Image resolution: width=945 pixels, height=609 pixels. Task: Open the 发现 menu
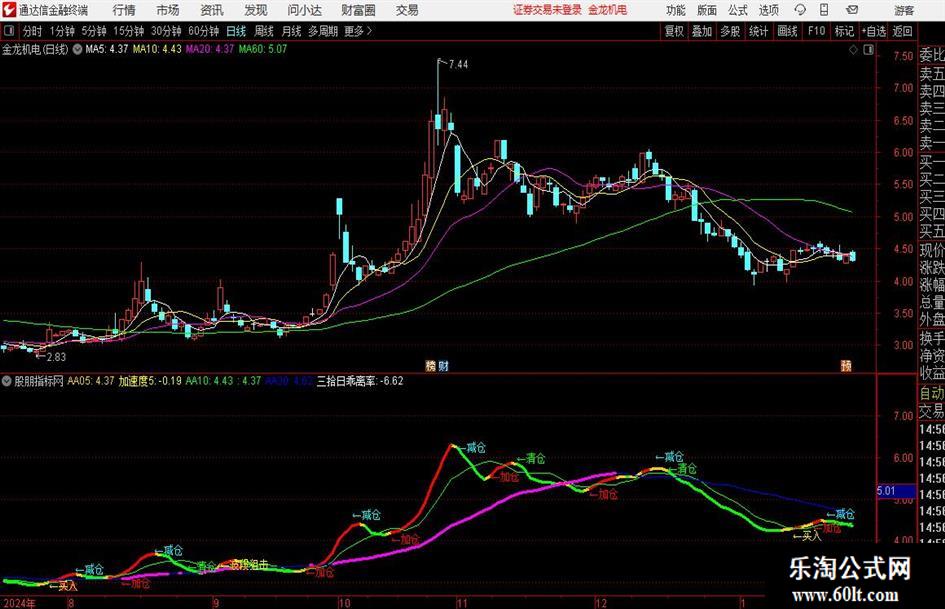[256, 10]
